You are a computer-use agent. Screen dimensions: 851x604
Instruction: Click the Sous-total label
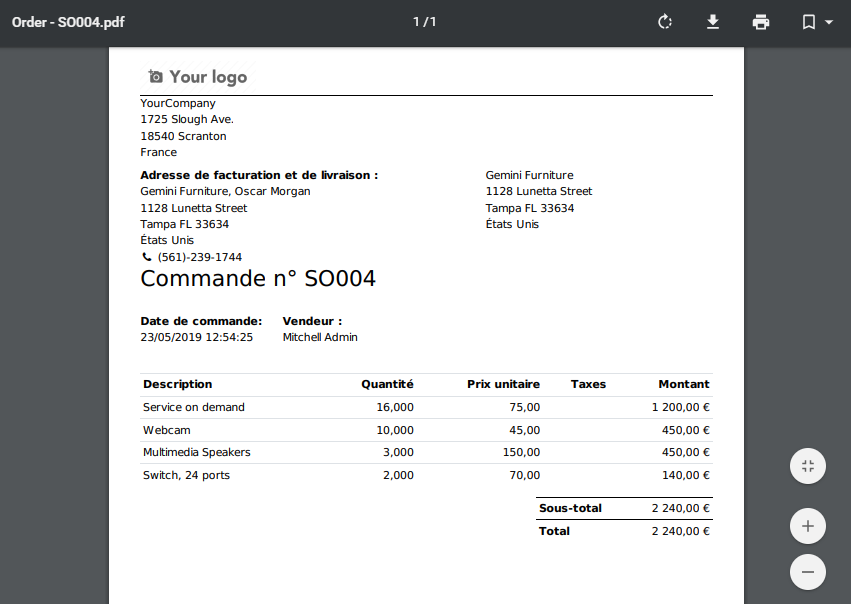[x=570, y=508]
